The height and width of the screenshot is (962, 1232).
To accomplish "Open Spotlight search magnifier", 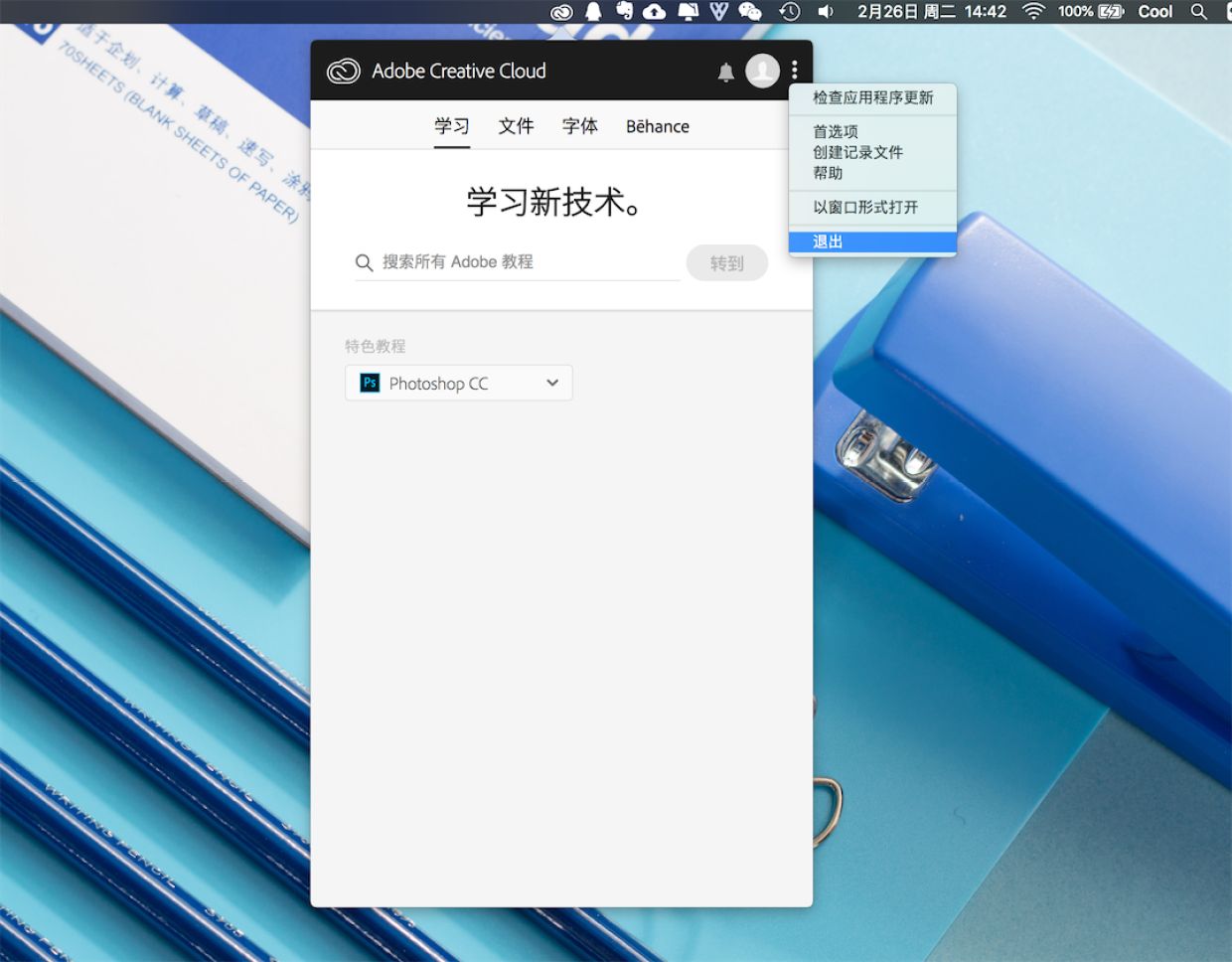I will click(x=1199, y=12).
